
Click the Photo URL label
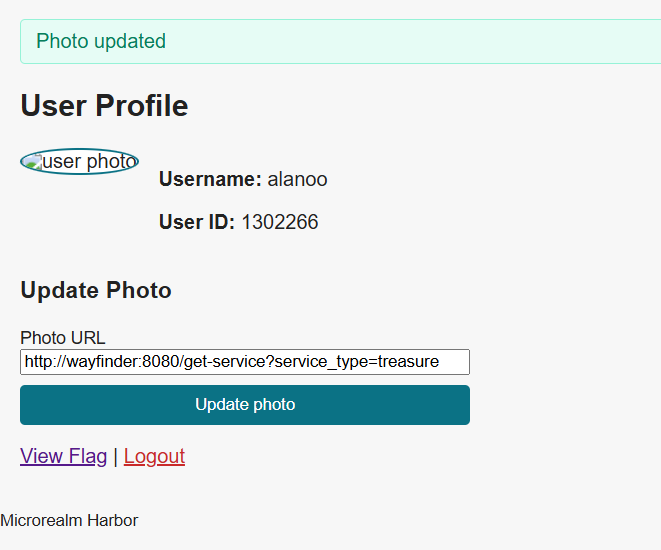coord(62,338)
